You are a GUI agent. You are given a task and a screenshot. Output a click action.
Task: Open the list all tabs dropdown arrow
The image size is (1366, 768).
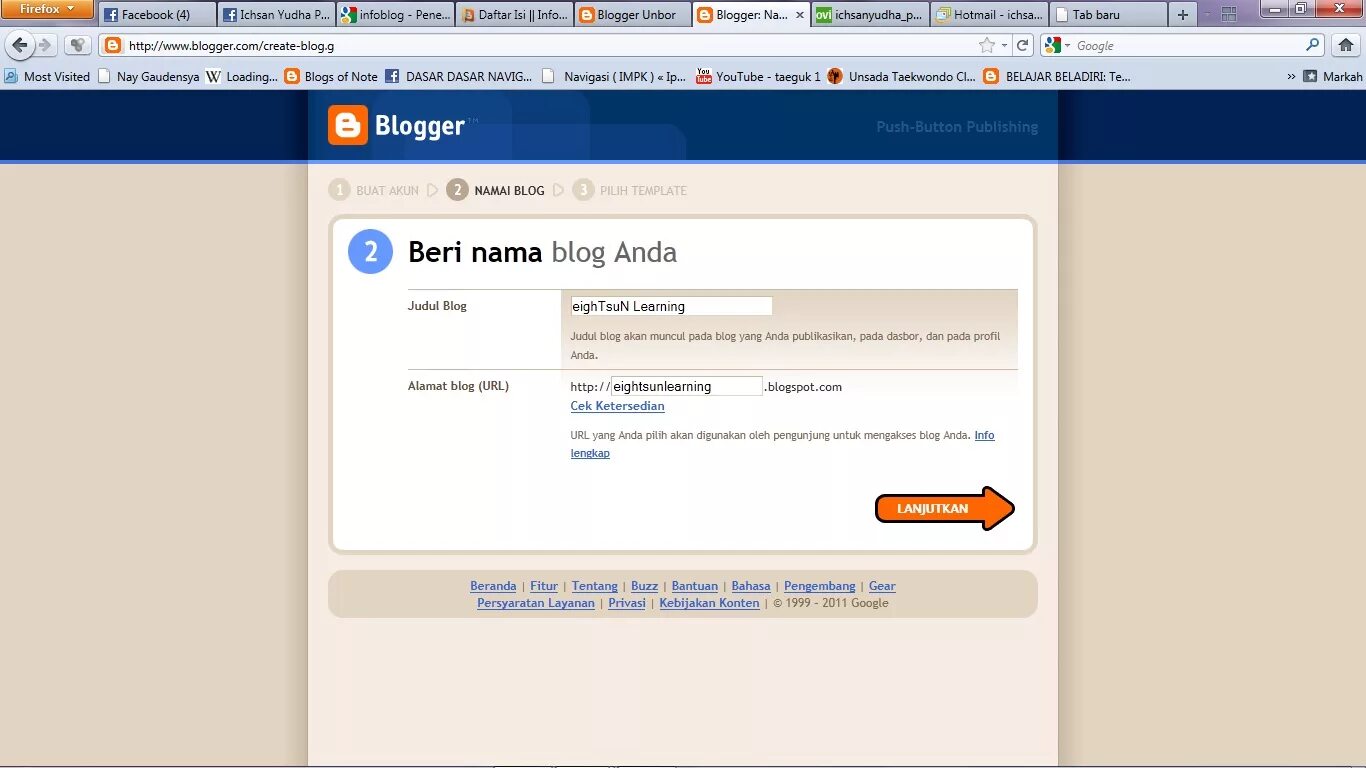[x=1207, y=15]
